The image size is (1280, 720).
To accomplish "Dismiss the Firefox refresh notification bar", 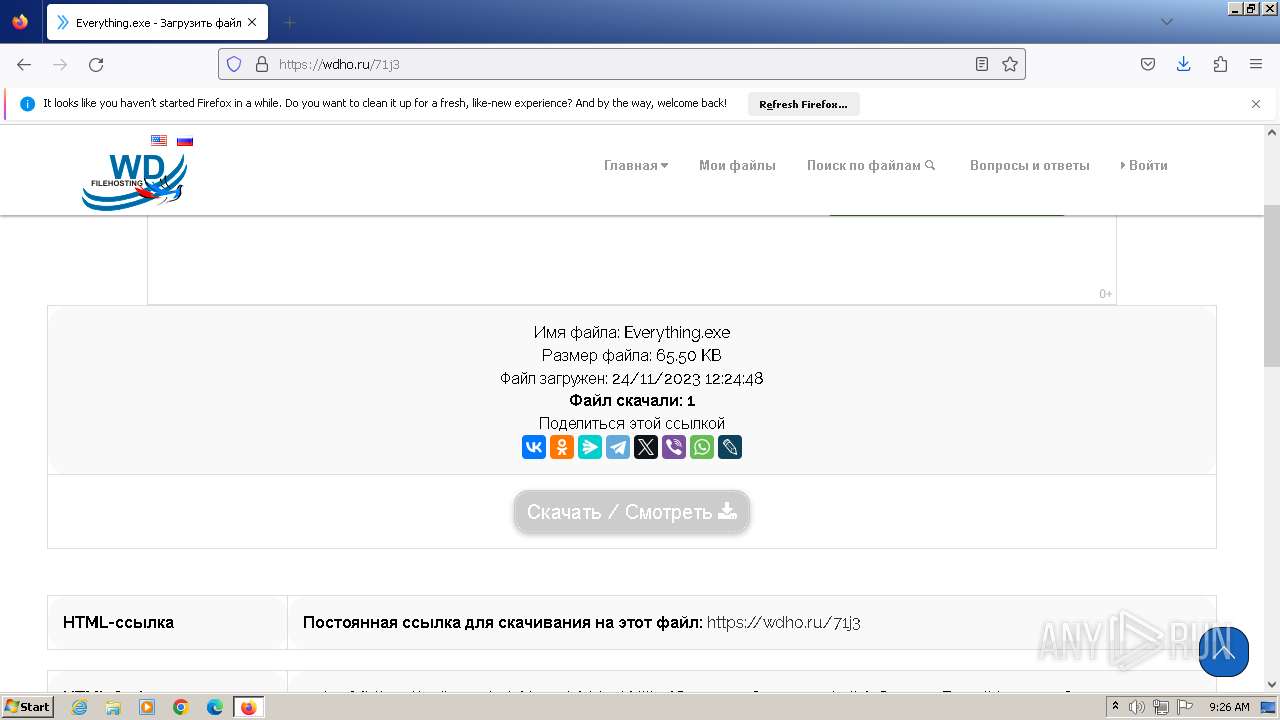I will tap(1256, 104).
